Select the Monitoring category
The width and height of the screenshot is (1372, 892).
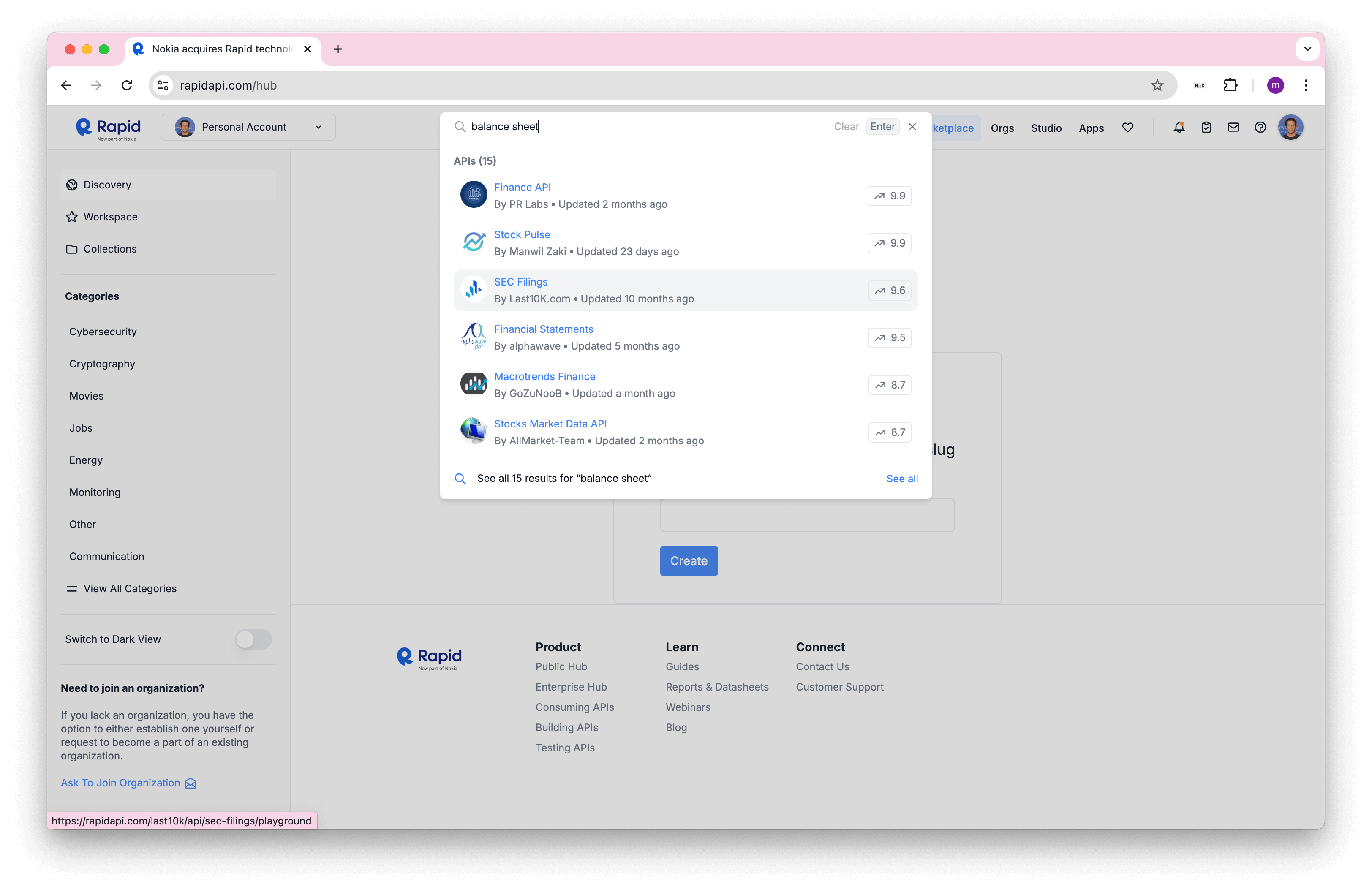pyautogui.click(x=95, y=492)
